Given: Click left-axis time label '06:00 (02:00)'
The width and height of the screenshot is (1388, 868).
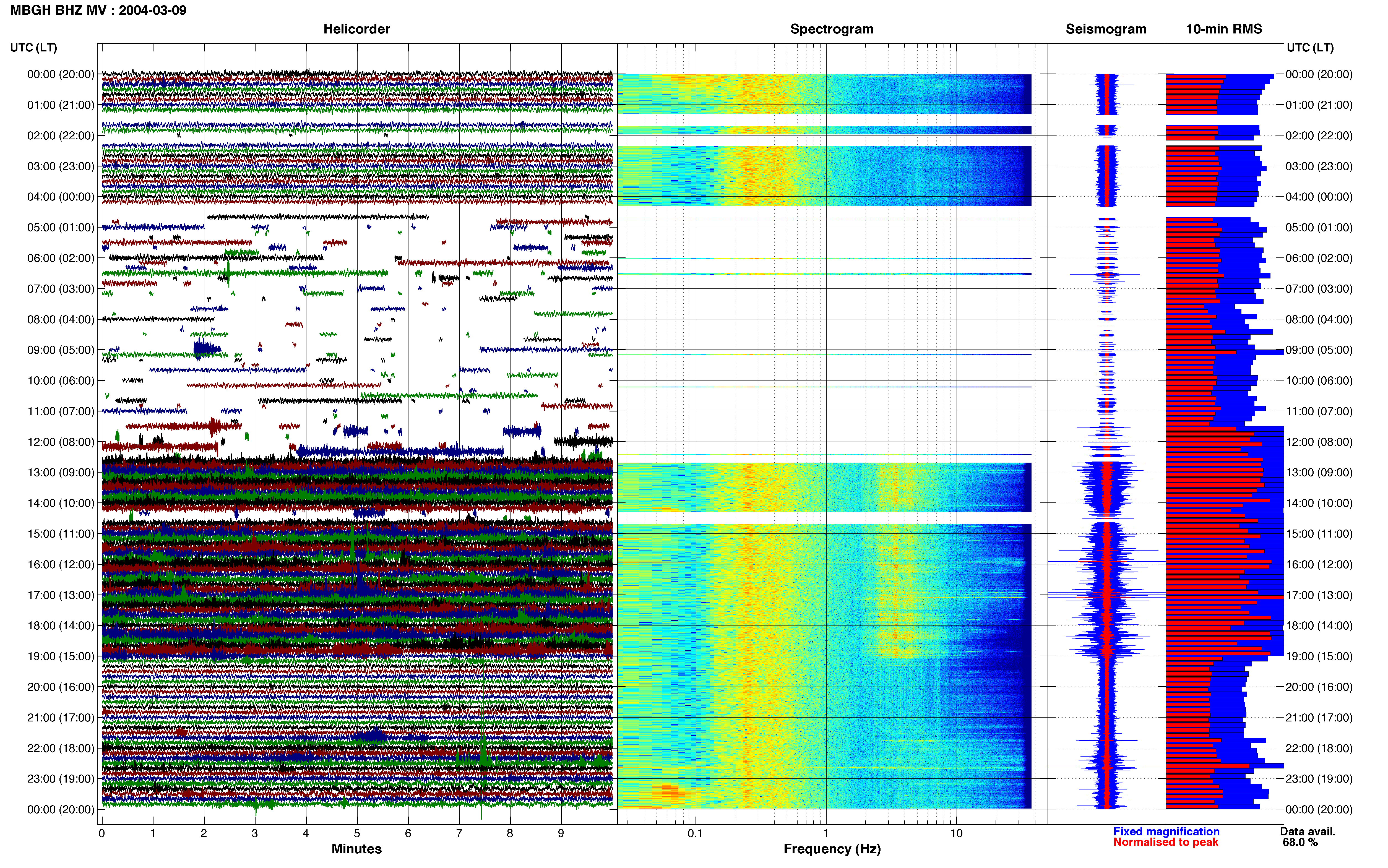Looking at the screenshot, I should (x=61, y=258).
